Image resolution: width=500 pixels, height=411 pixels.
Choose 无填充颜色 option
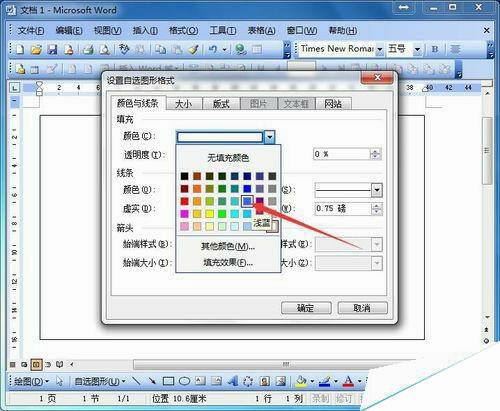[228, 158]
